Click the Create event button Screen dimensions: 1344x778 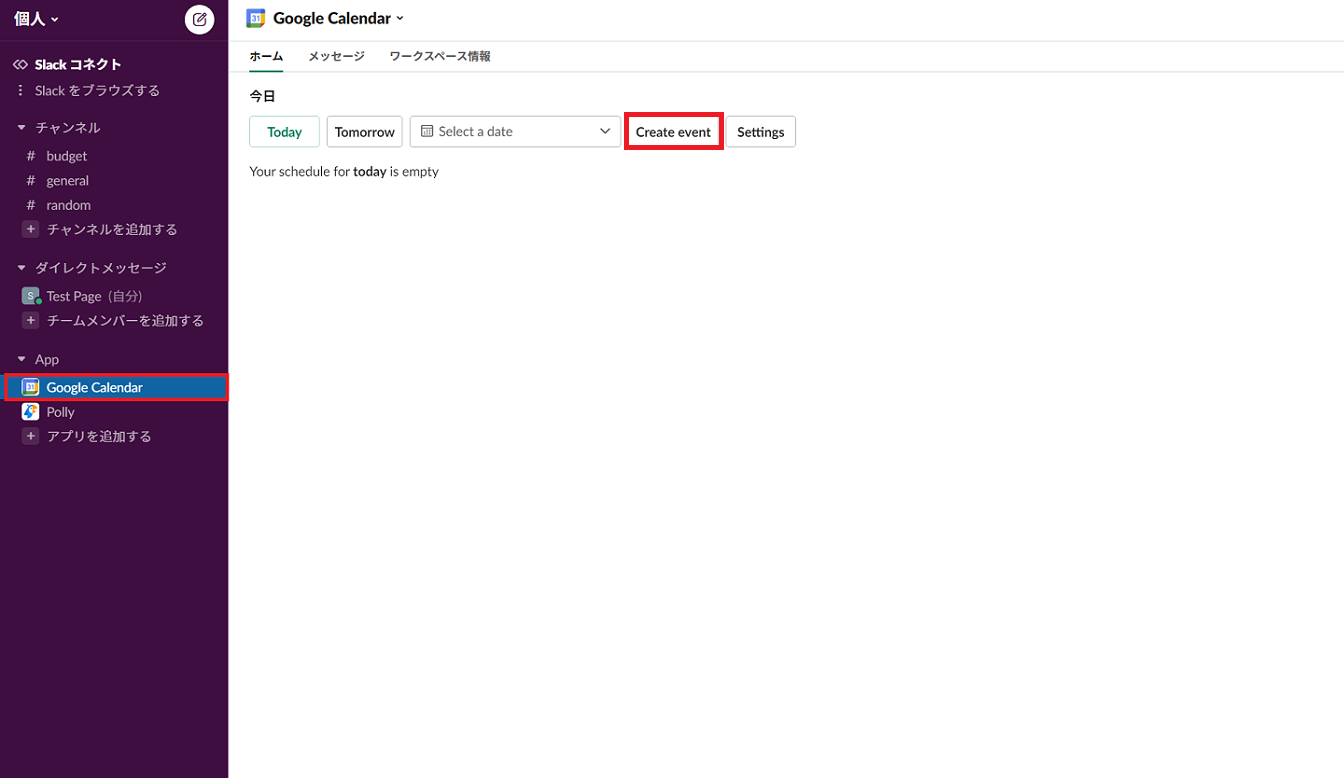tap(673, 132)
